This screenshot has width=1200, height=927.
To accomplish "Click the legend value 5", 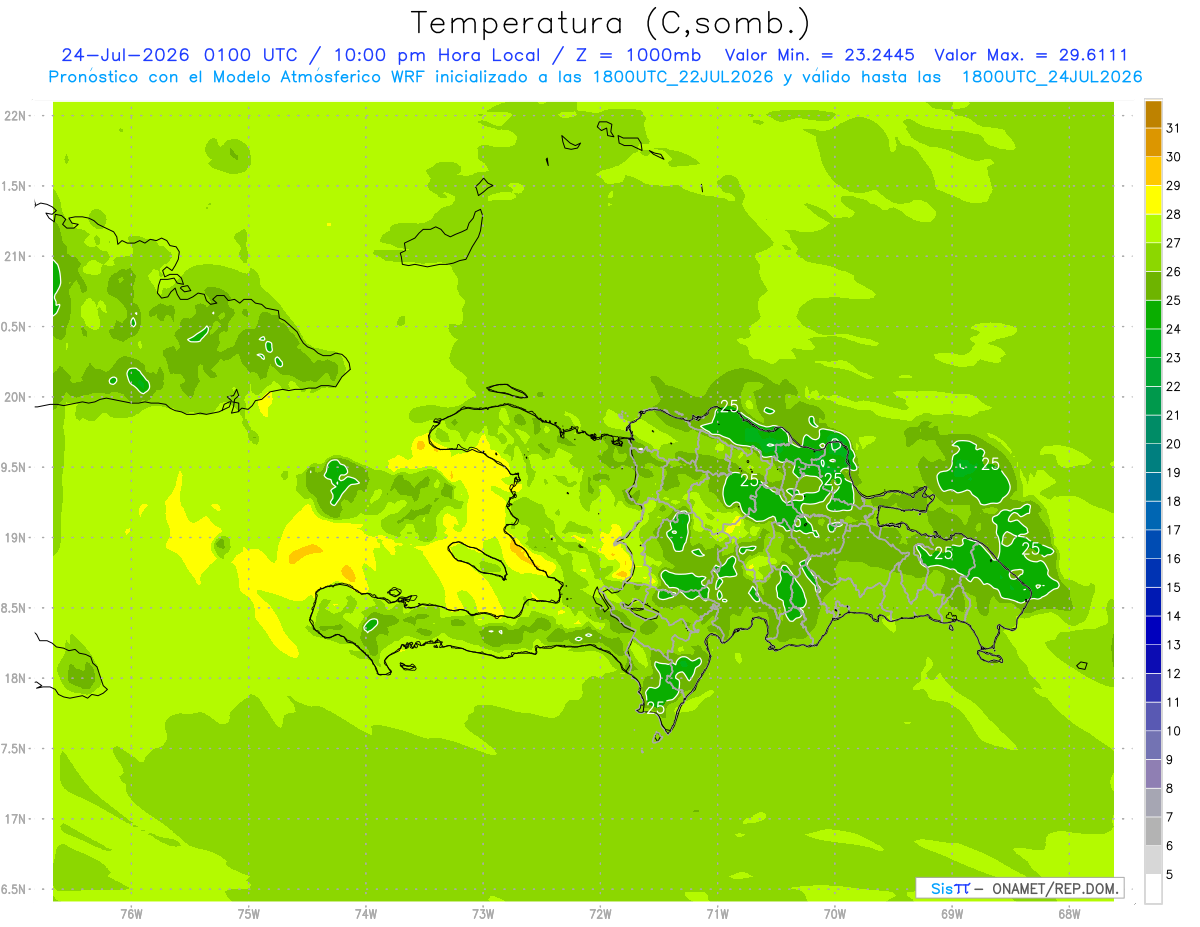I will pyautogui.click(x=1170, y=875).
